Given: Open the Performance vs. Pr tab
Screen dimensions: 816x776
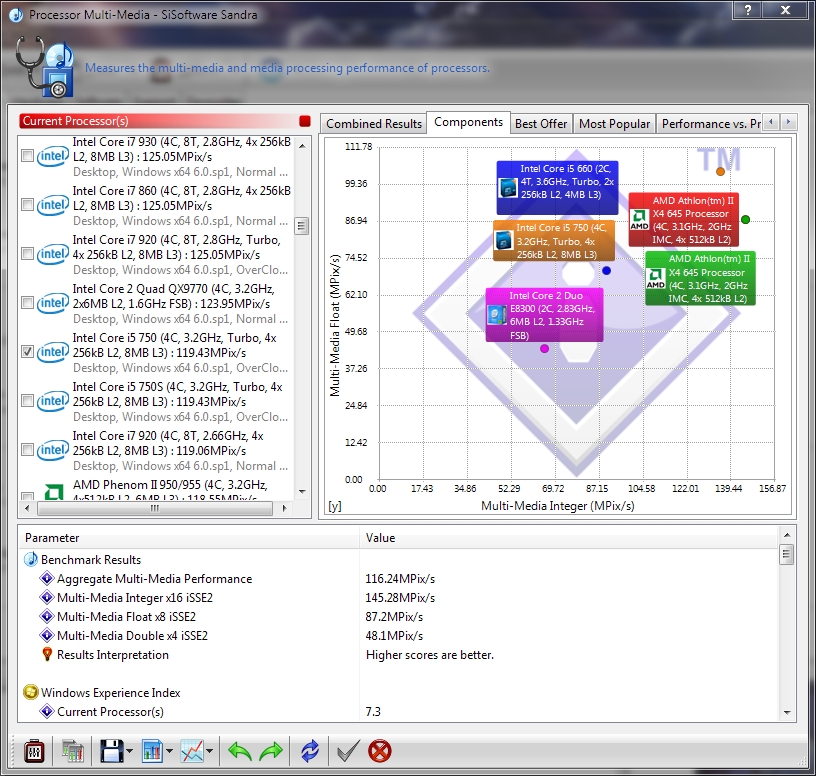Looking at the screenshot, I should pos(710,124).
